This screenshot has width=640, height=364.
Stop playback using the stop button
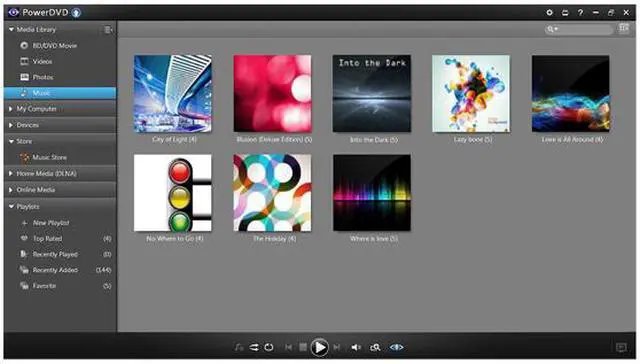pos(303,347)
